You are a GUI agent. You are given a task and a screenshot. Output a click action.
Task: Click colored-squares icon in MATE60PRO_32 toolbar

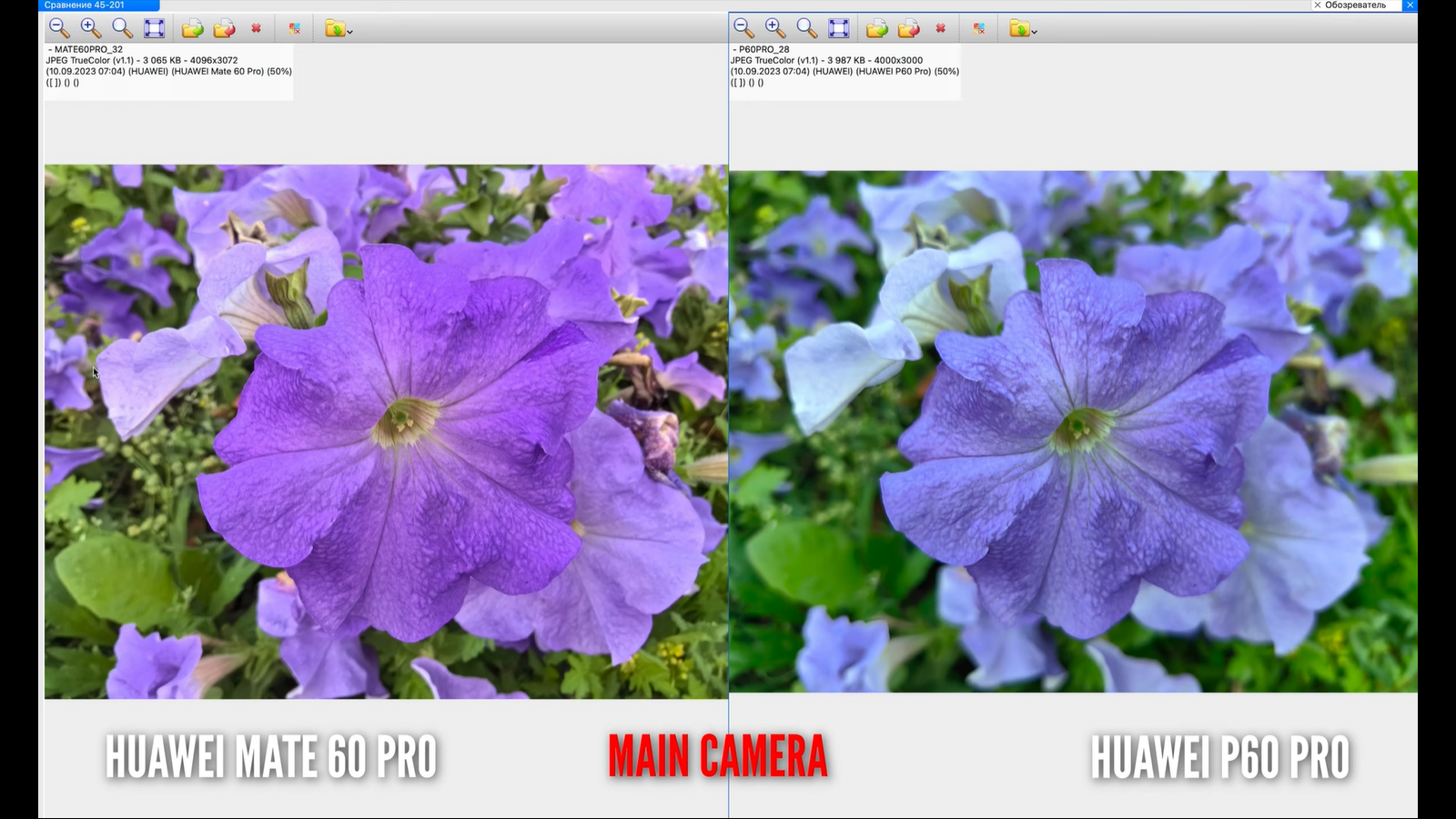coord(295,29)
